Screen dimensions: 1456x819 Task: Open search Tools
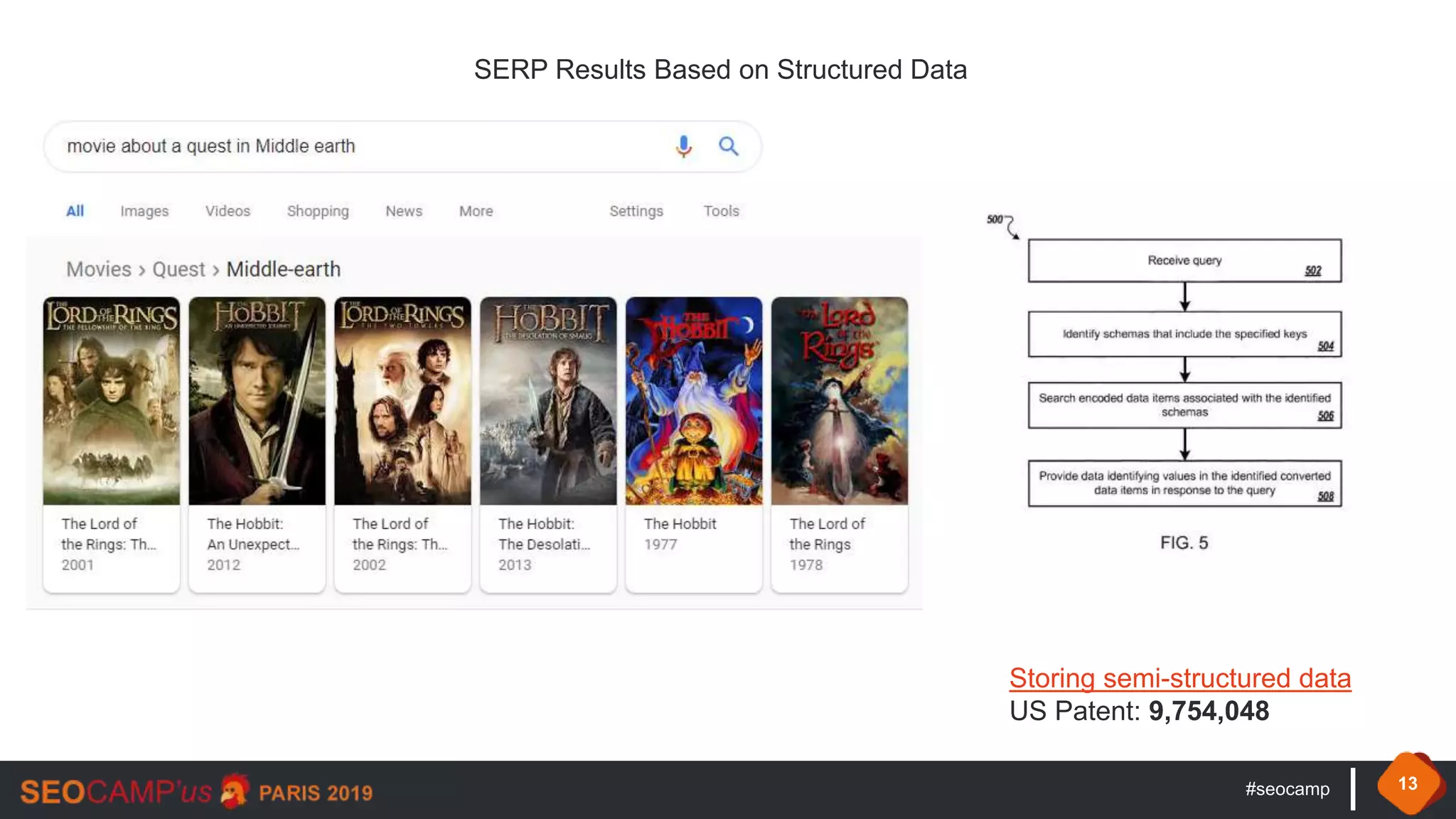click(x=721, y=211)
